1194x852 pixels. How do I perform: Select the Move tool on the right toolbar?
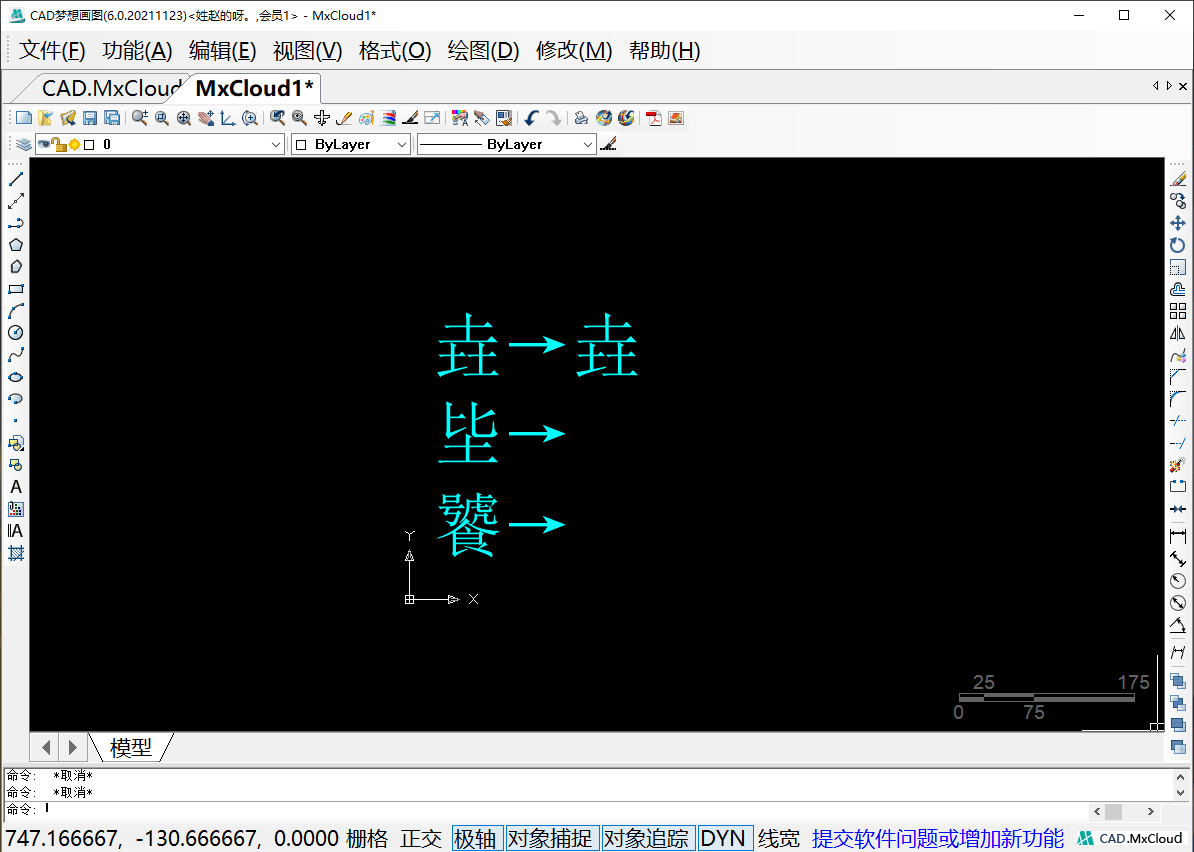(x=1178, y=222)
